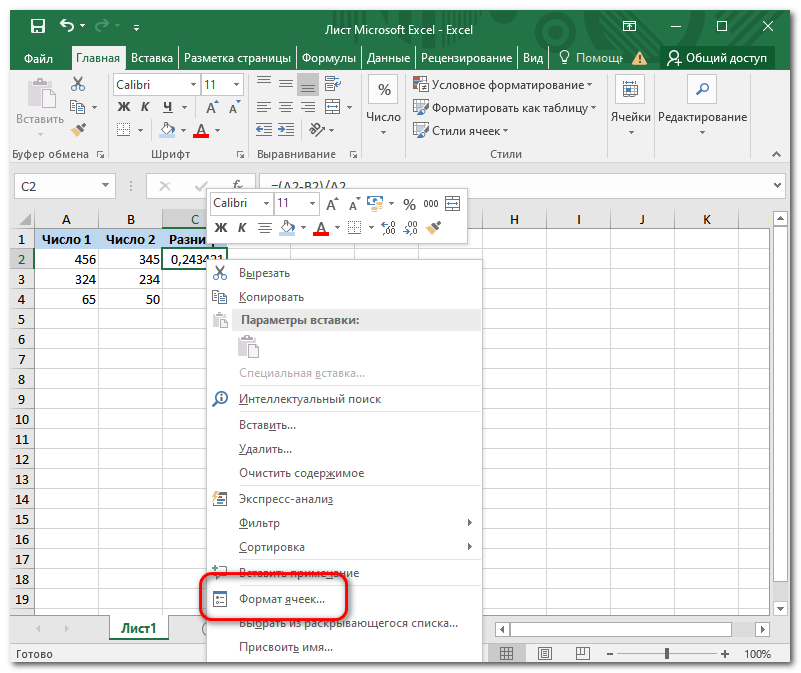Switch to the Вставка ribbon tab

coord(152,58)
